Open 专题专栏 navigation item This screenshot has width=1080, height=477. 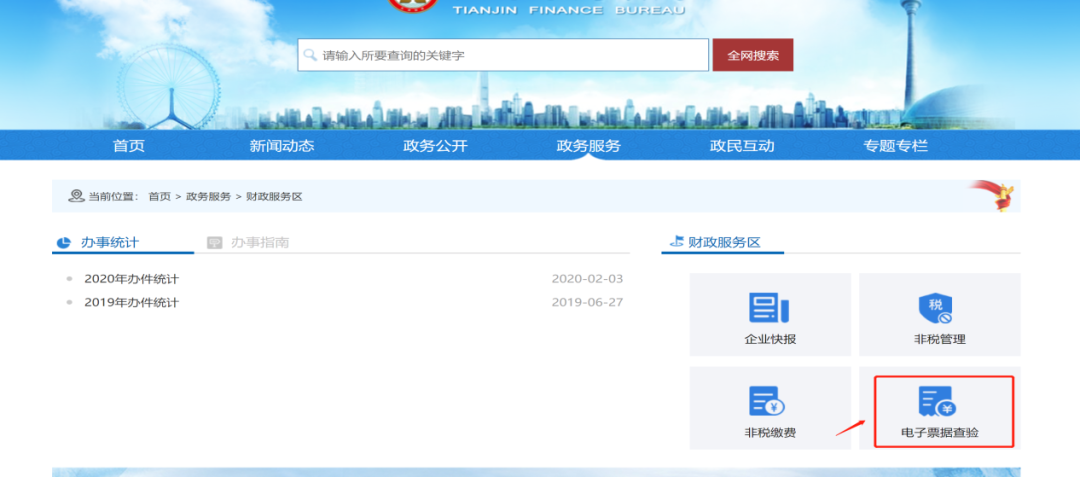(x=895, y=146)
